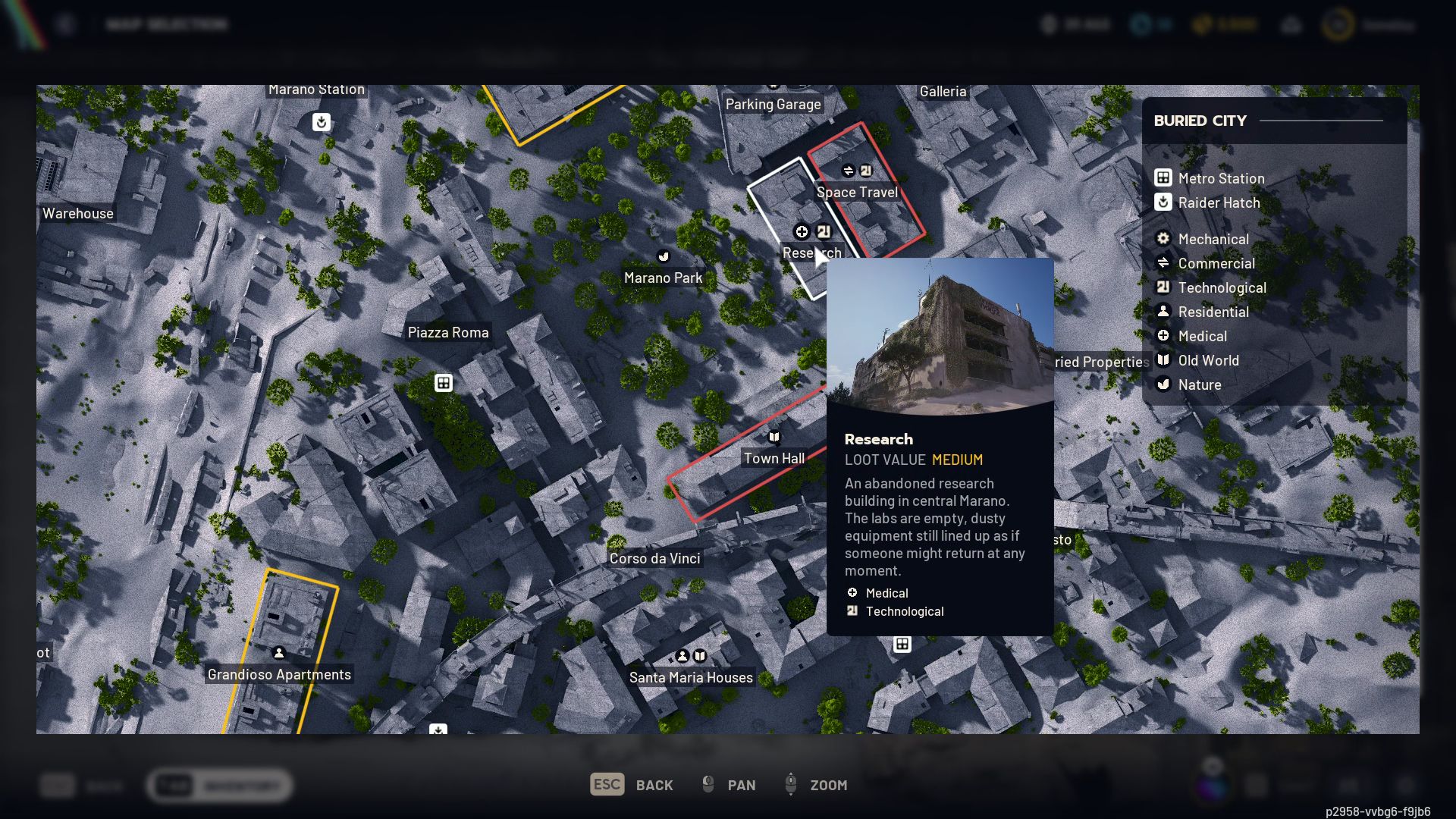This screenshot has width=1456, height=819.
Task: Select Technological in the legend
Action: tap(1222, 287)
